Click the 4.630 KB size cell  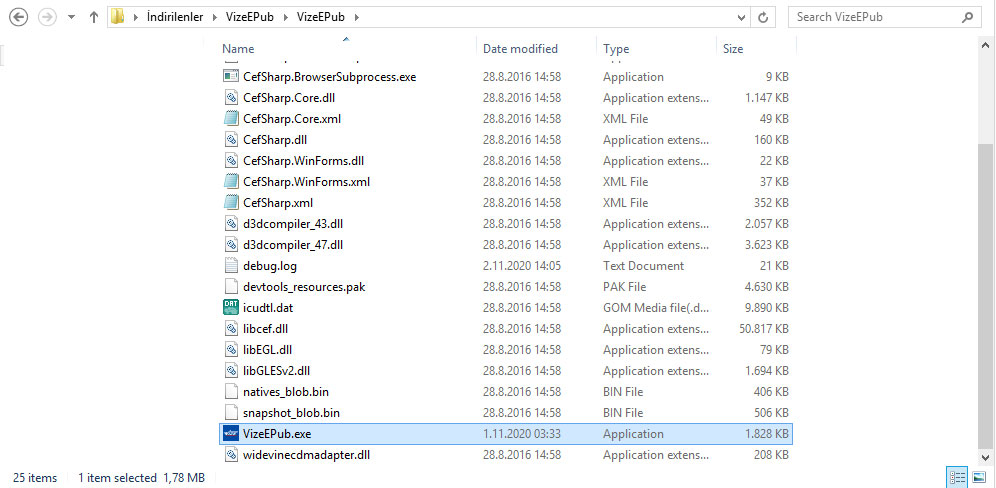coord(767,287)
